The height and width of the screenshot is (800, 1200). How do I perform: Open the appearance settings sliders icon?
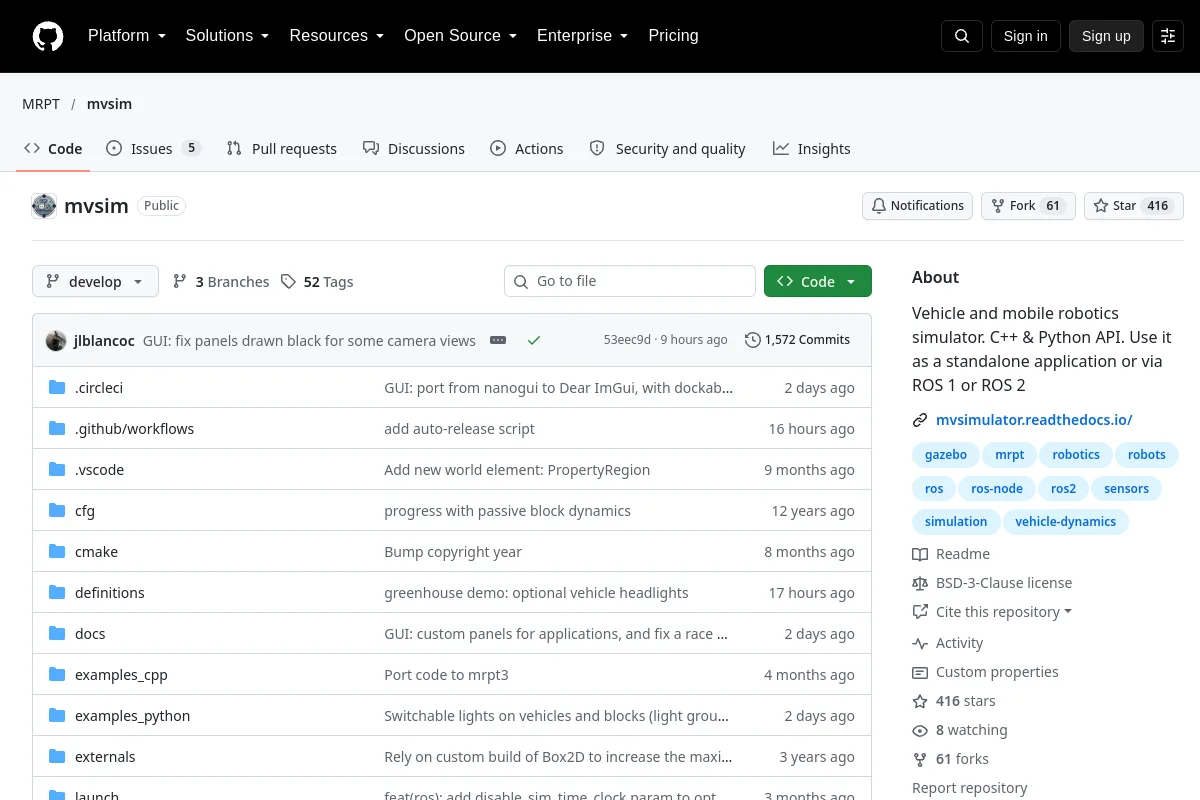tap(1168, 36)
